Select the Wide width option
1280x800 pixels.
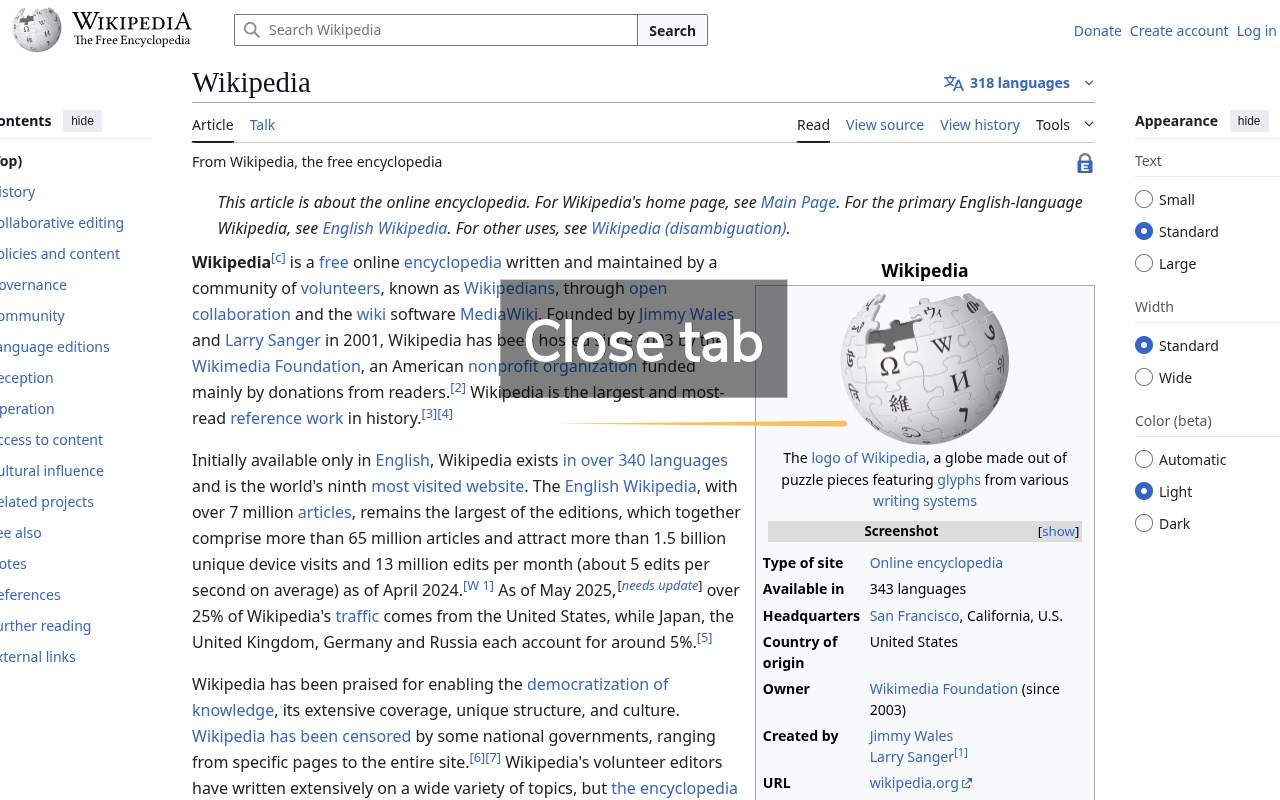pyautogui.click(x=1144, y=377)
